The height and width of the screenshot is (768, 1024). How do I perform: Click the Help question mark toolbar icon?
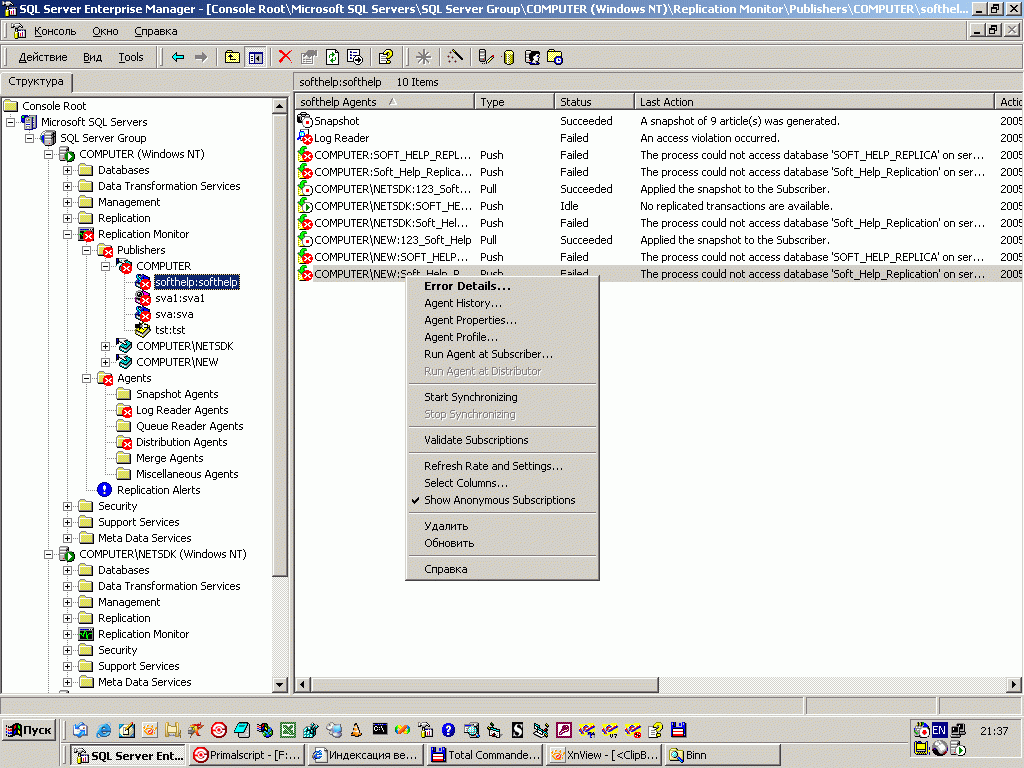(385, 57)
